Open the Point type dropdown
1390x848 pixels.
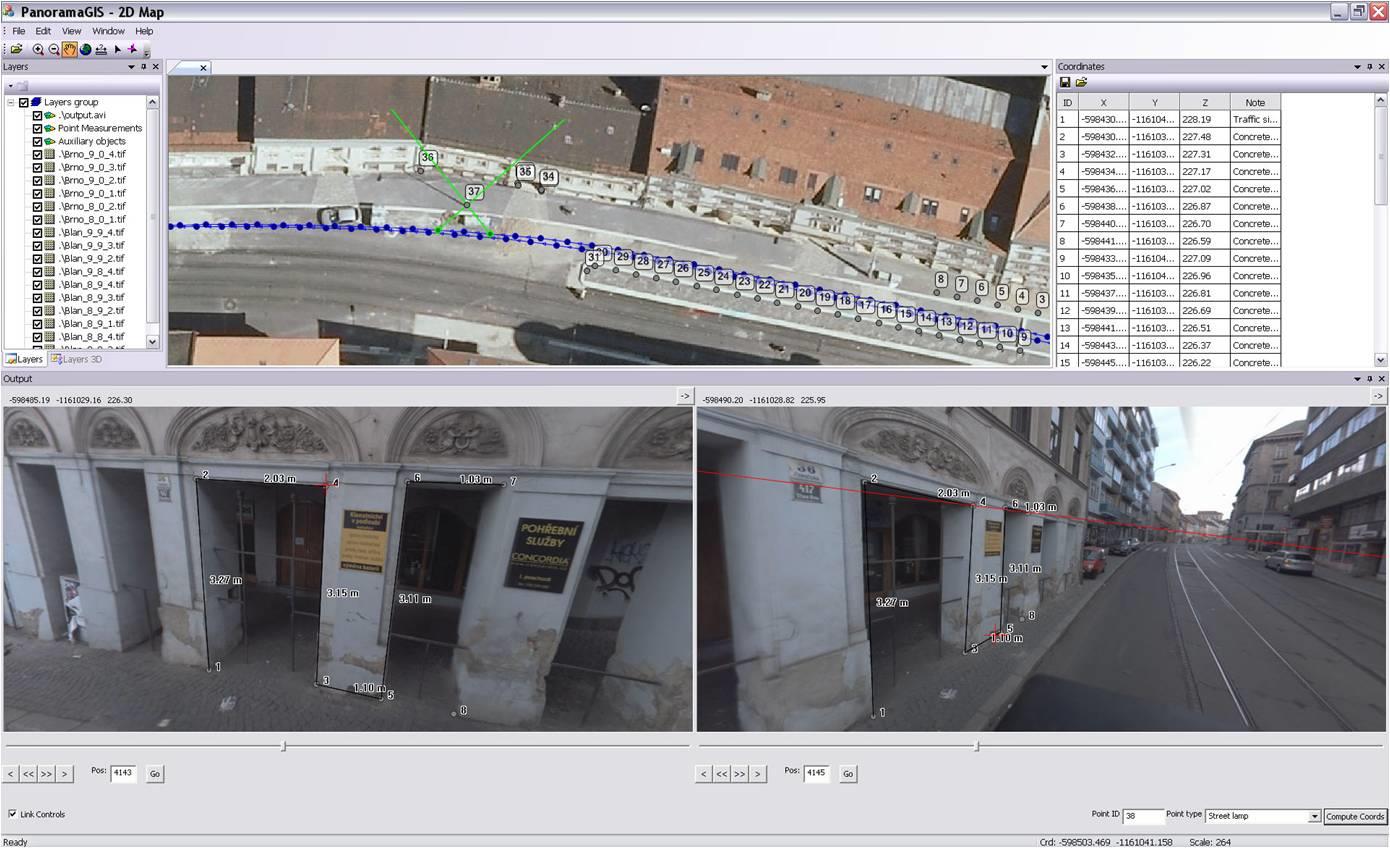(x=1314, y=817)
